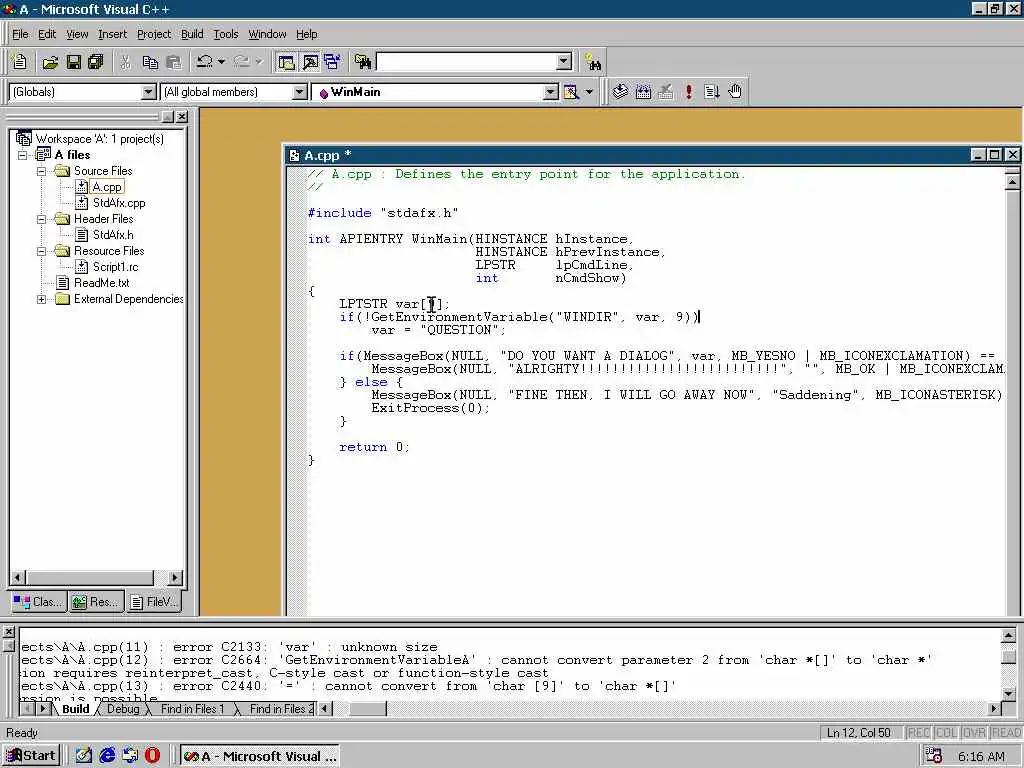1024x768 pixels.
Task: Click the Save icon
Action: [x=74, y=62]
